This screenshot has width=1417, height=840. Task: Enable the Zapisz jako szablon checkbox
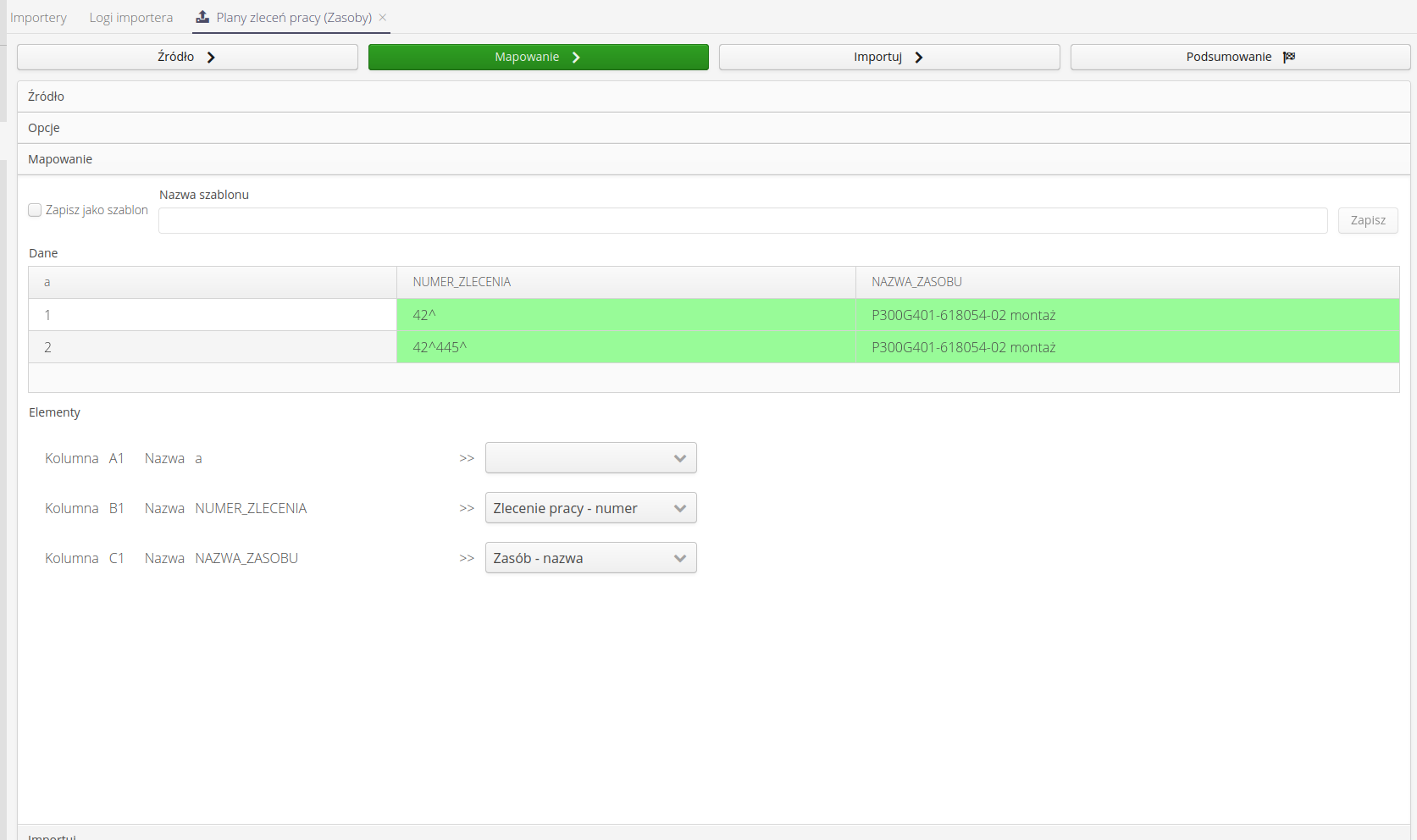click(35, 210)
